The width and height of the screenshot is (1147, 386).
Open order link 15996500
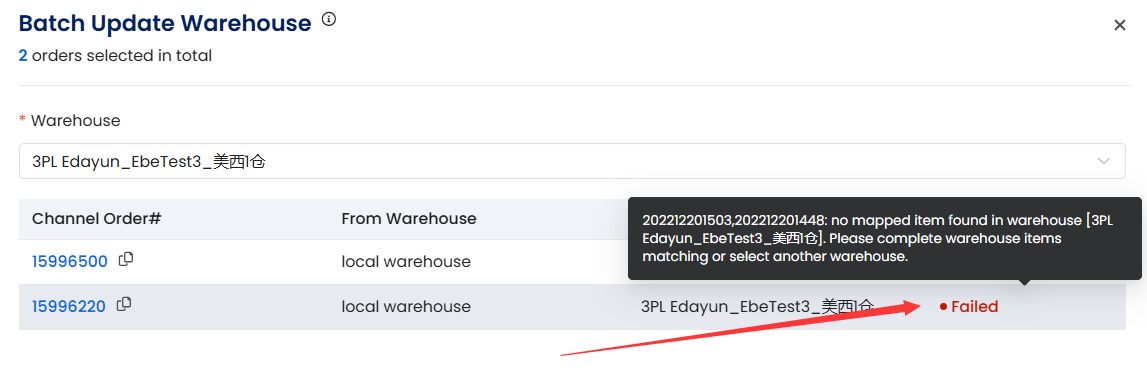(69, 262)
